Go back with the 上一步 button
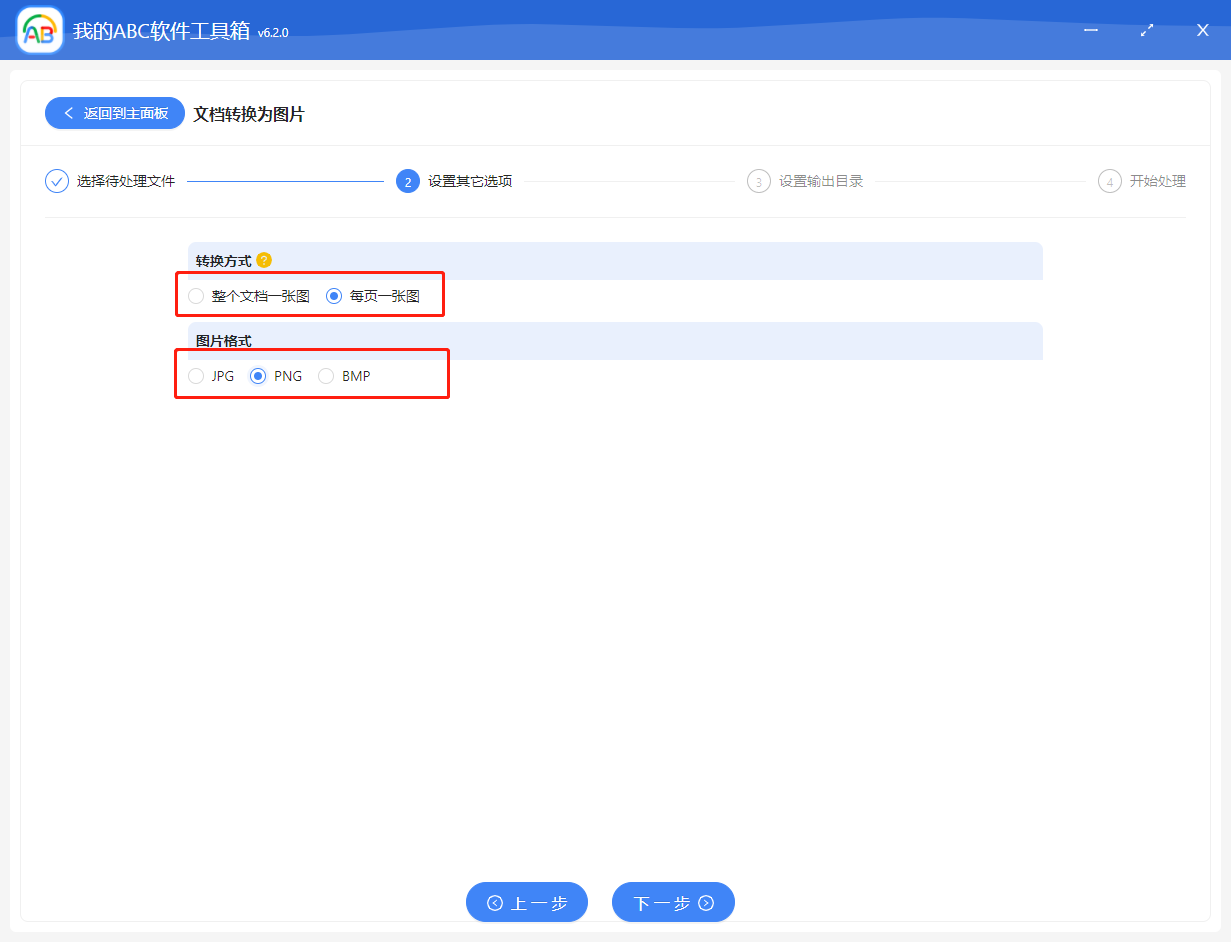Image resolution: width=1231 pixels, height=942 pixels. (527, 903)
